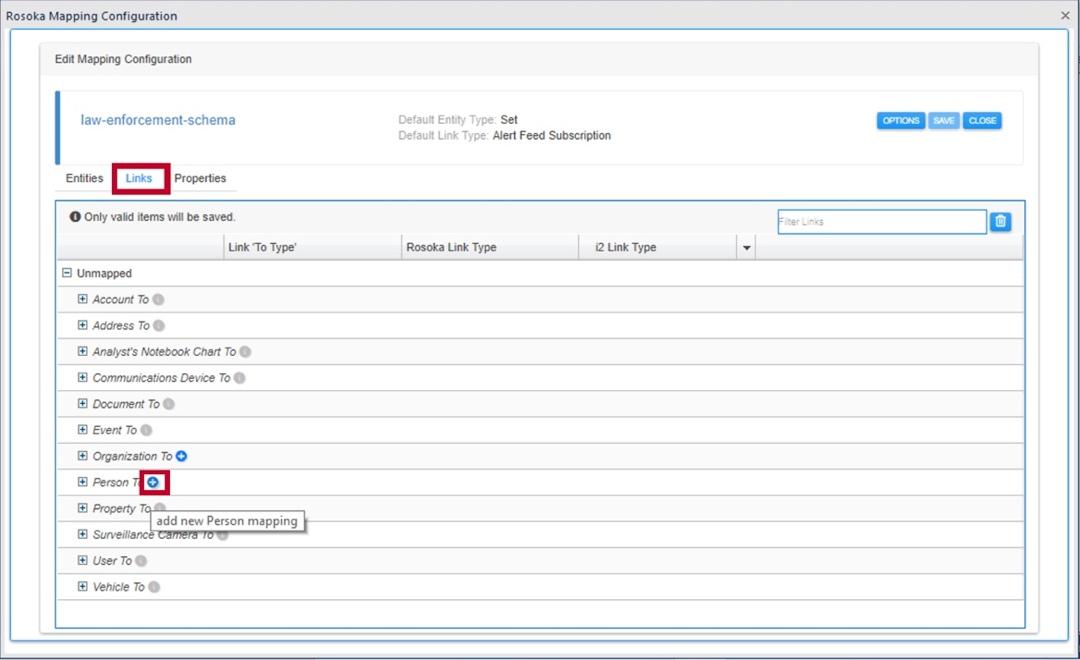Click the info icon by 'Only valid items'

tap(75, 217)
